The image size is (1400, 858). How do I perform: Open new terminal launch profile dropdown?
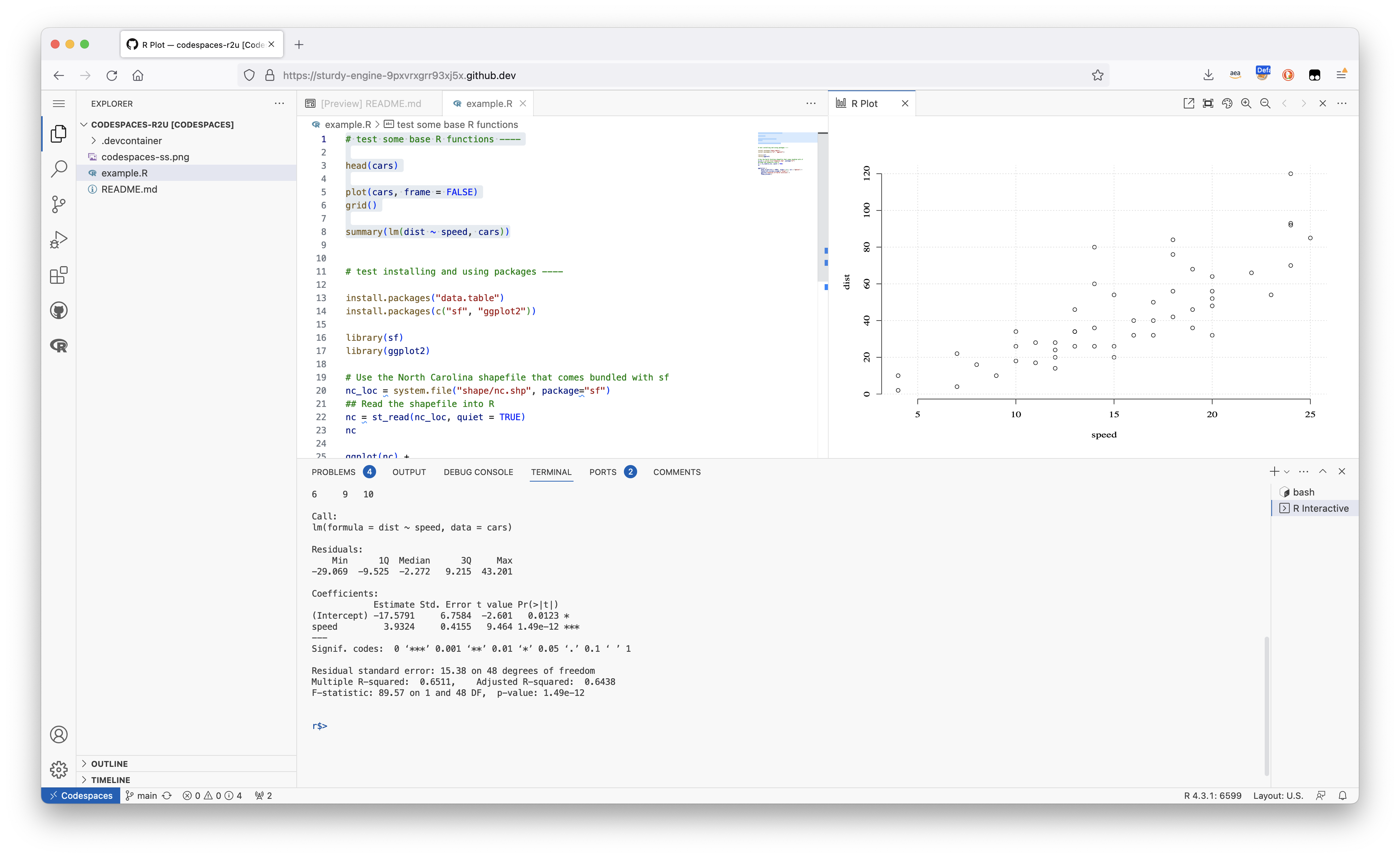click(x=1287, y=472)
